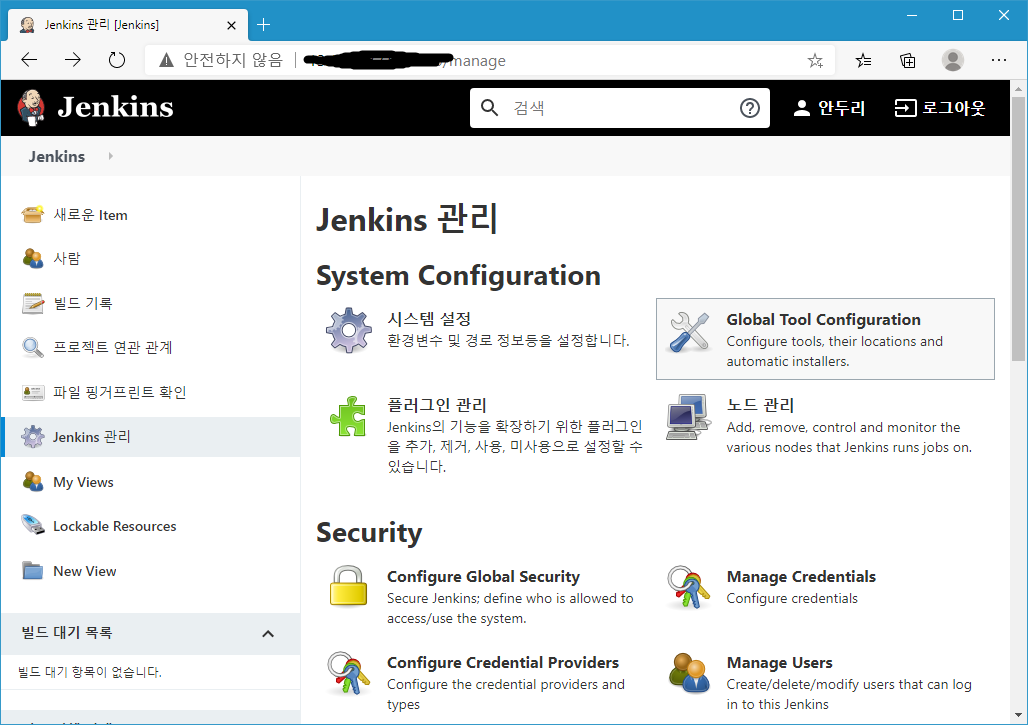Click the 안두리 user profile link
Screen dimensions: 1028x725
829,108
